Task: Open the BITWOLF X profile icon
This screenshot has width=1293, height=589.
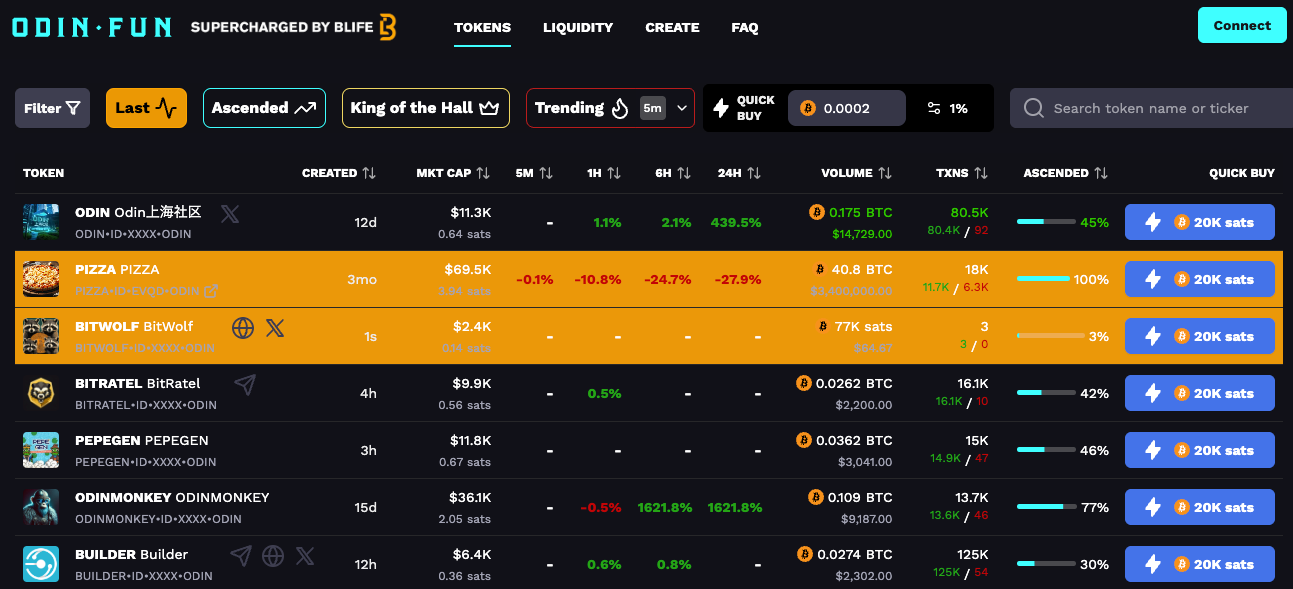Action: 275,328
